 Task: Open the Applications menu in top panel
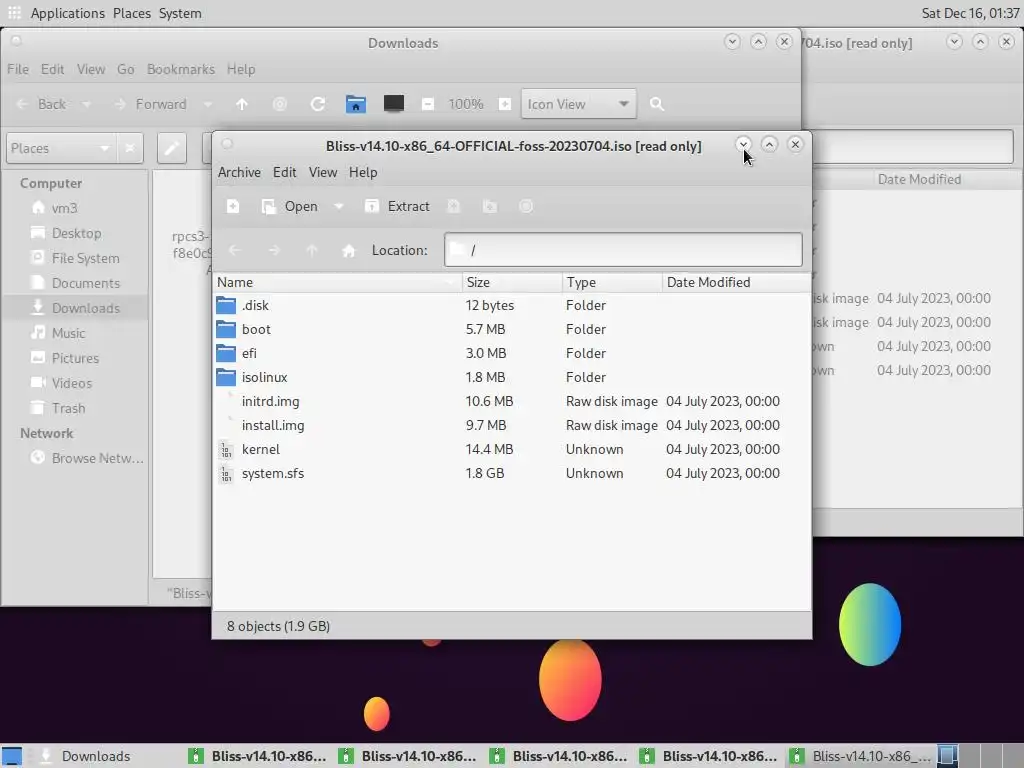click(x=67, y=13)
